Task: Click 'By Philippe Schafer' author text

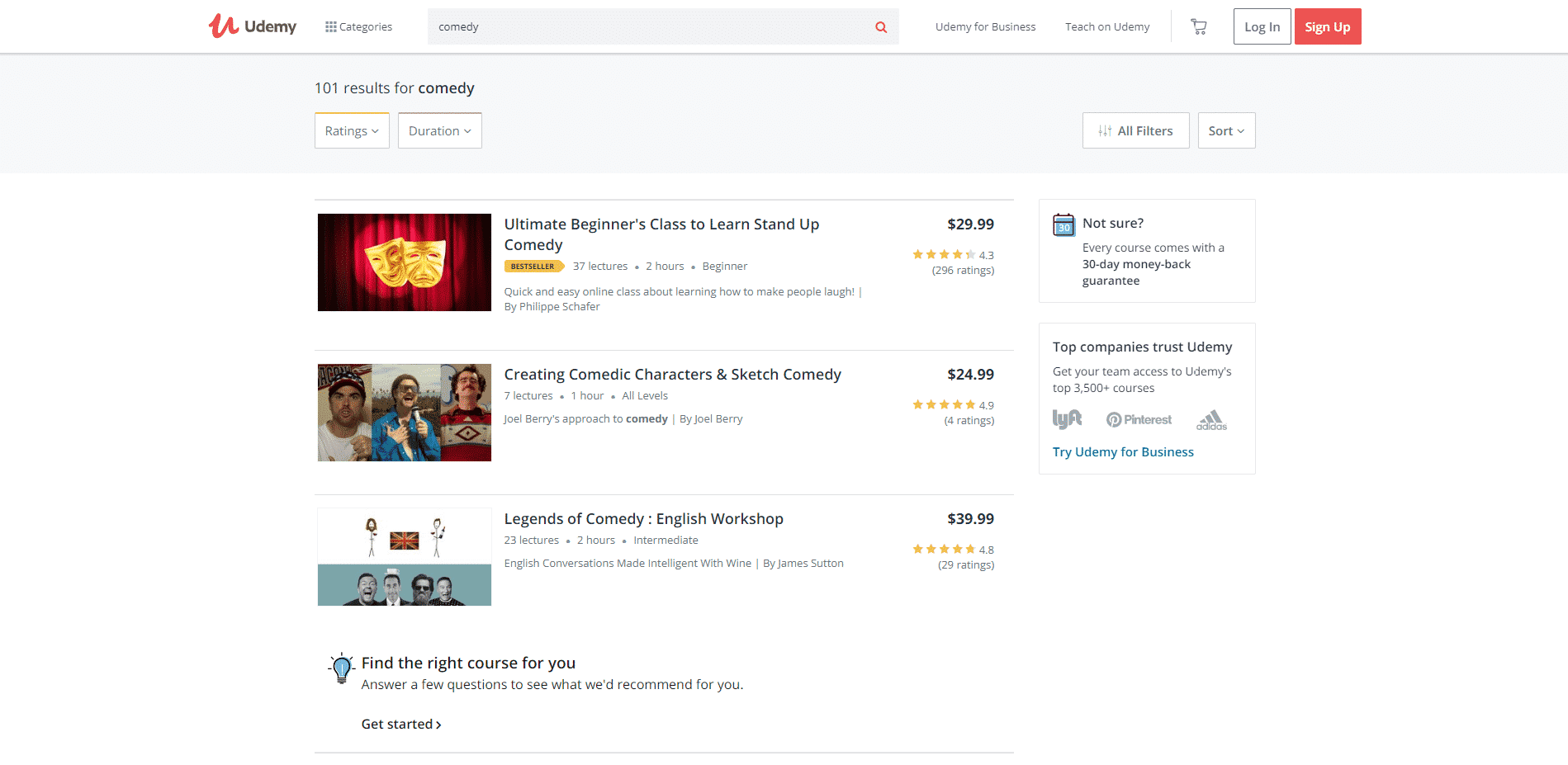Action: (x=552, y=307)
